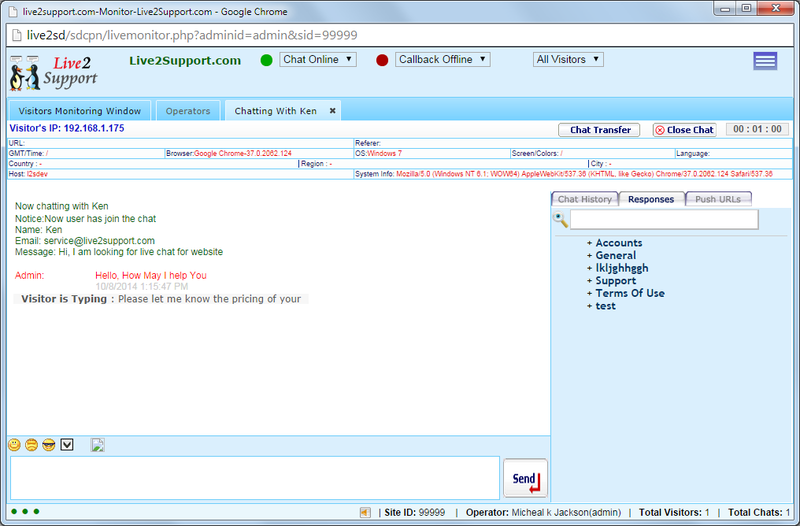Click the three green dots status indicator
Viewport: 800px width, 526px height.
pos(25,511)
